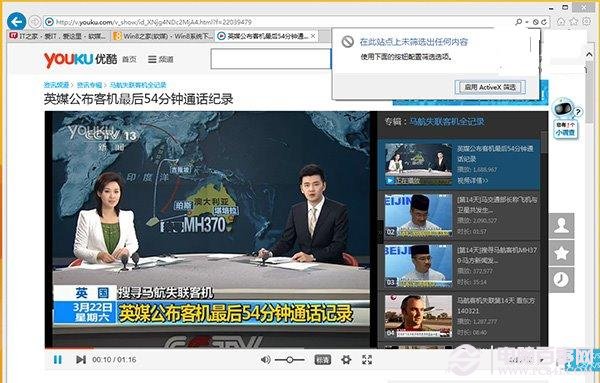Refresh the page in address bar
Screen dimensions: 600x383
click(544, 22)
